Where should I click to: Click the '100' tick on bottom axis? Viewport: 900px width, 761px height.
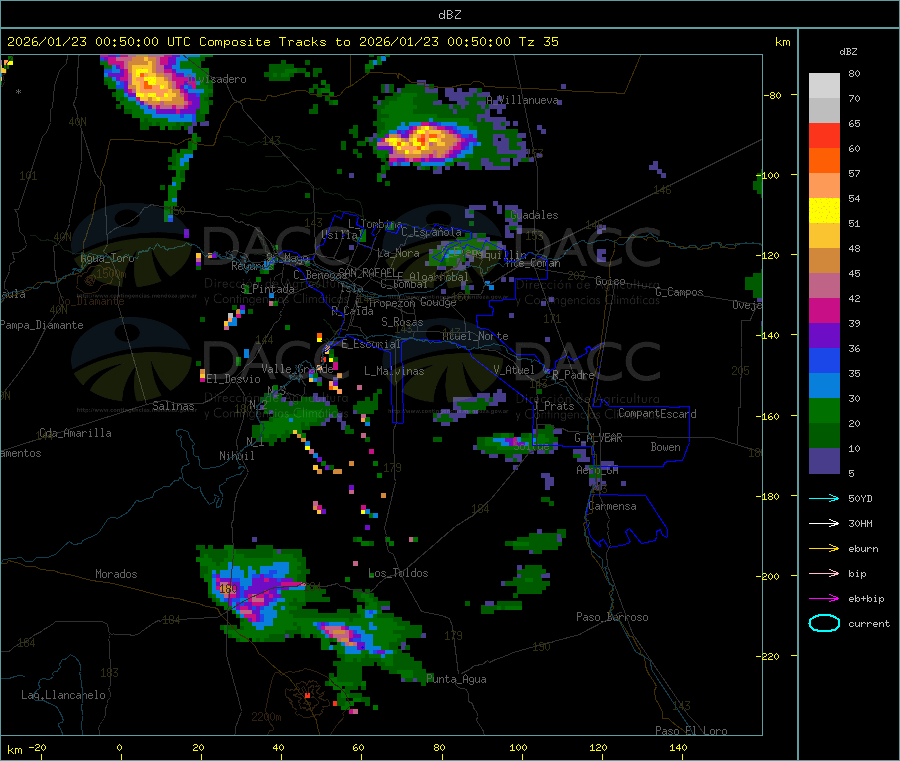(518, 747)
